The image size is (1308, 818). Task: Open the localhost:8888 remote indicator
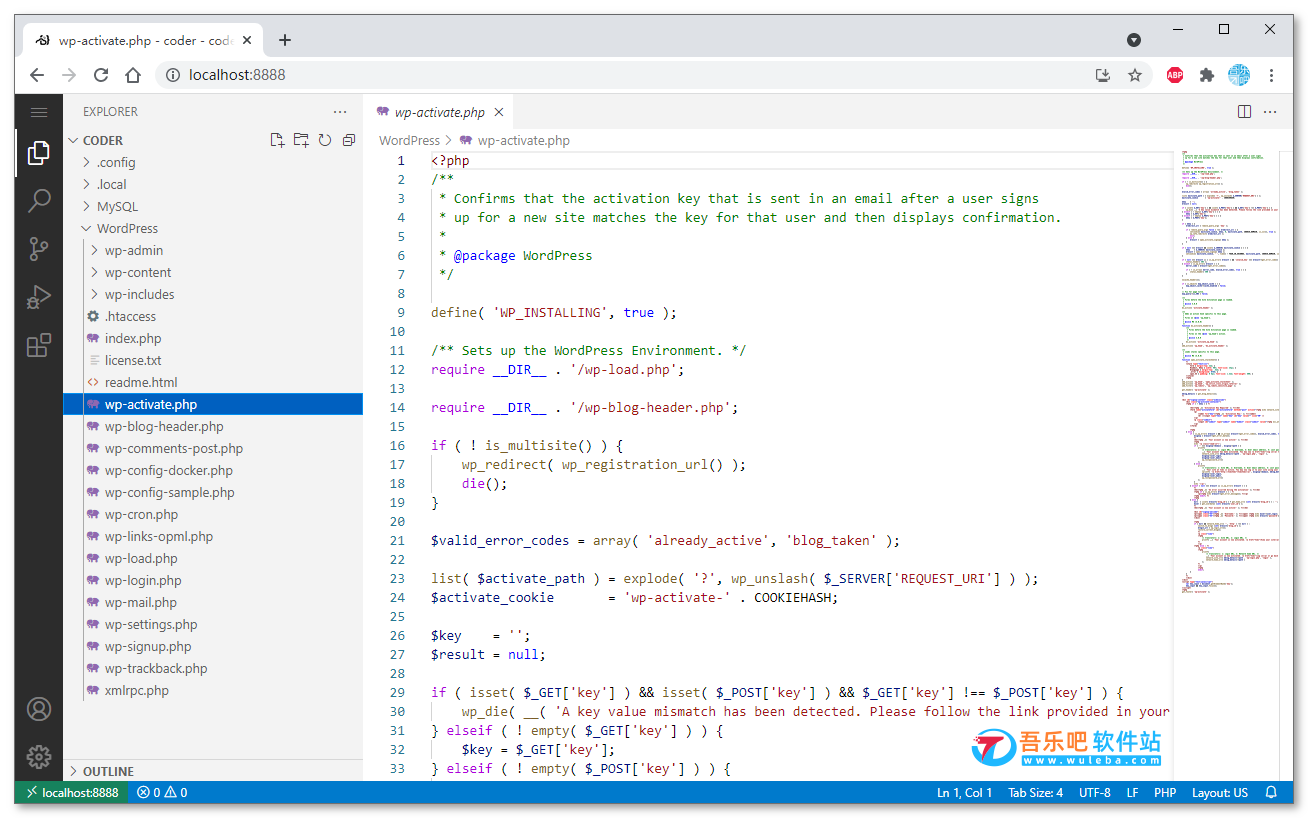(x=71, y=793)
